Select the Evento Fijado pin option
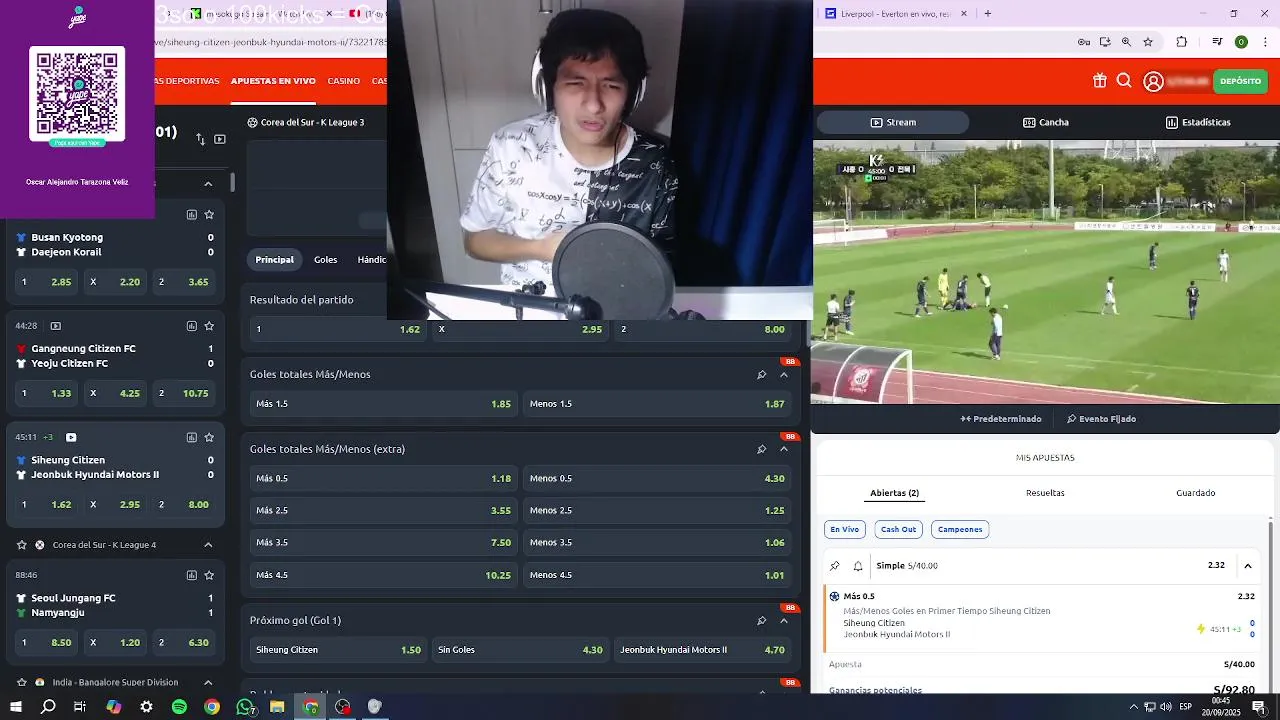This screenshot has height=720, width=1280. click(1101, 419)
